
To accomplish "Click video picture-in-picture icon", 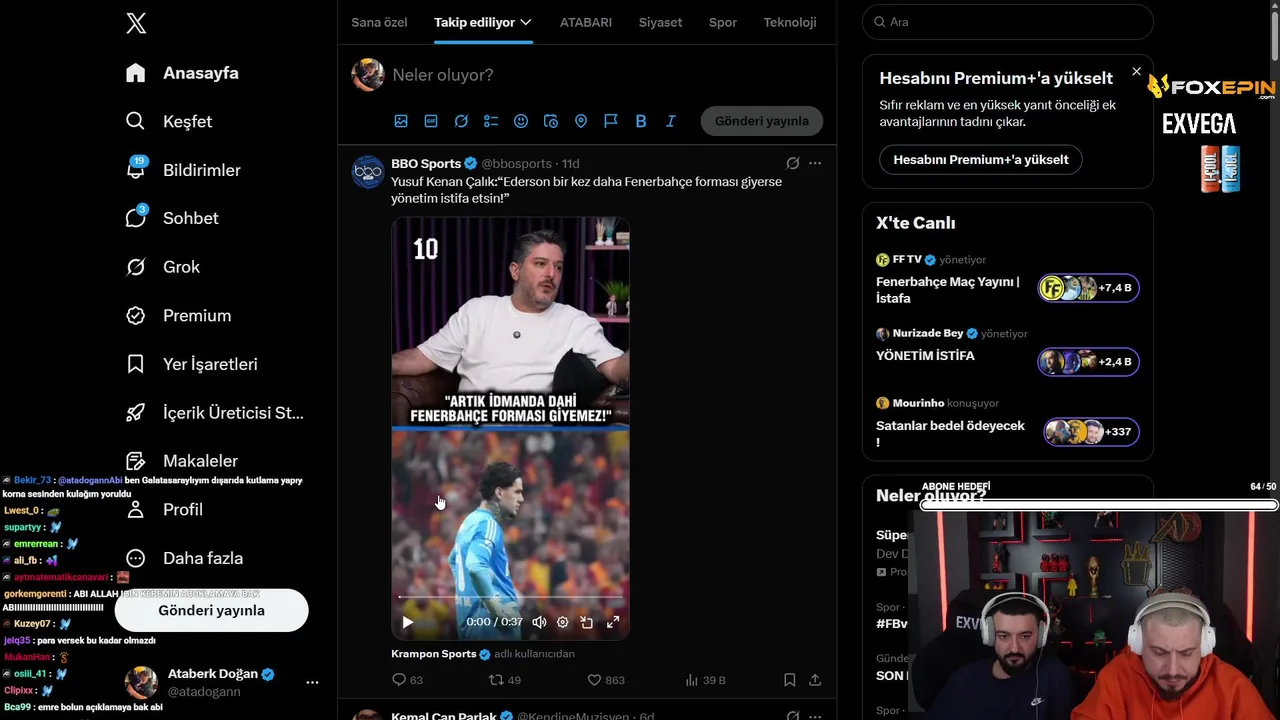I will (587, 622).
